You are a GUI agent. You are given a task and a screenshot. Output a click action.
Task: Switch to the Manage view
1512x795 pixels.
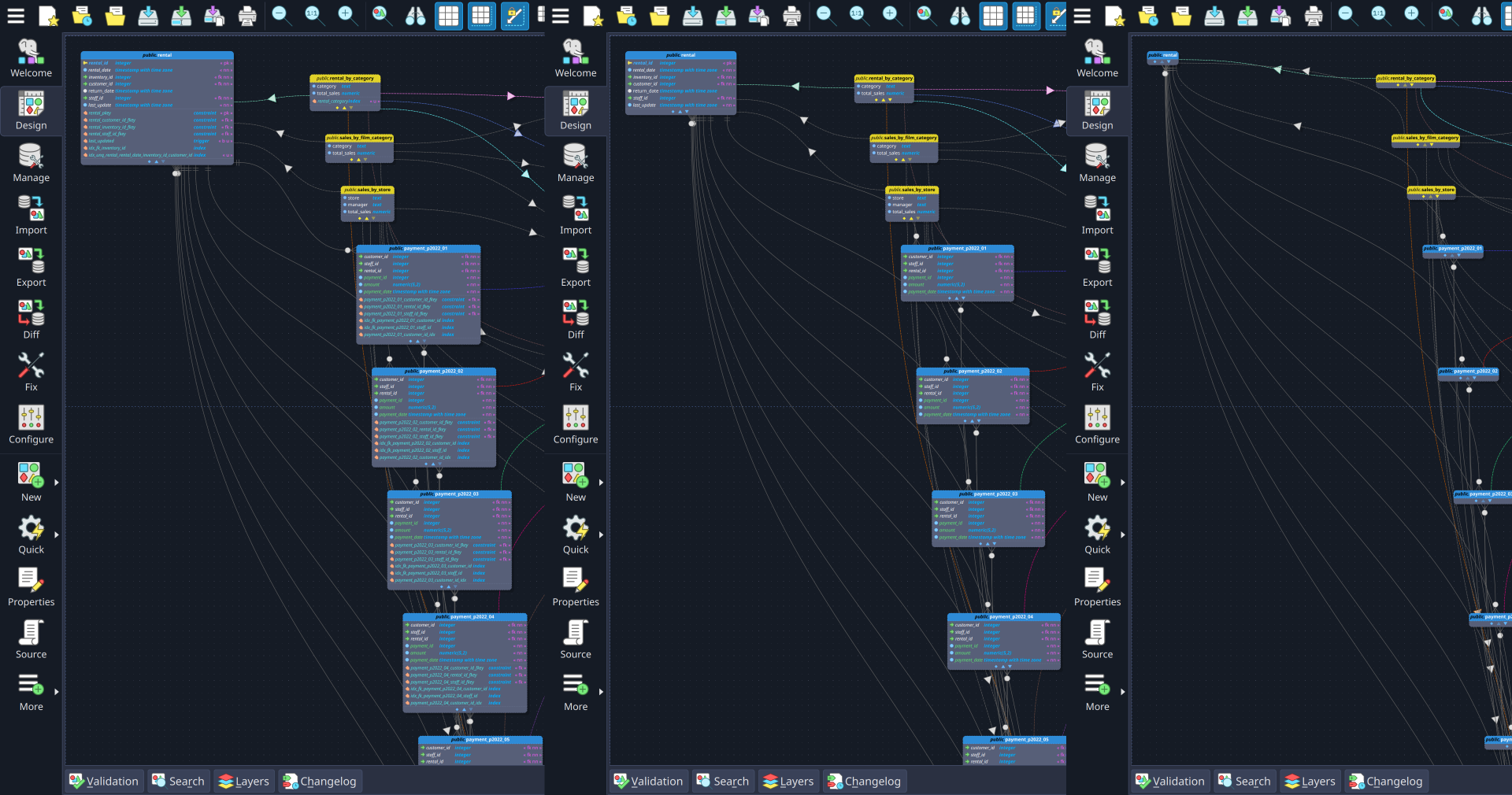point(31,163)
